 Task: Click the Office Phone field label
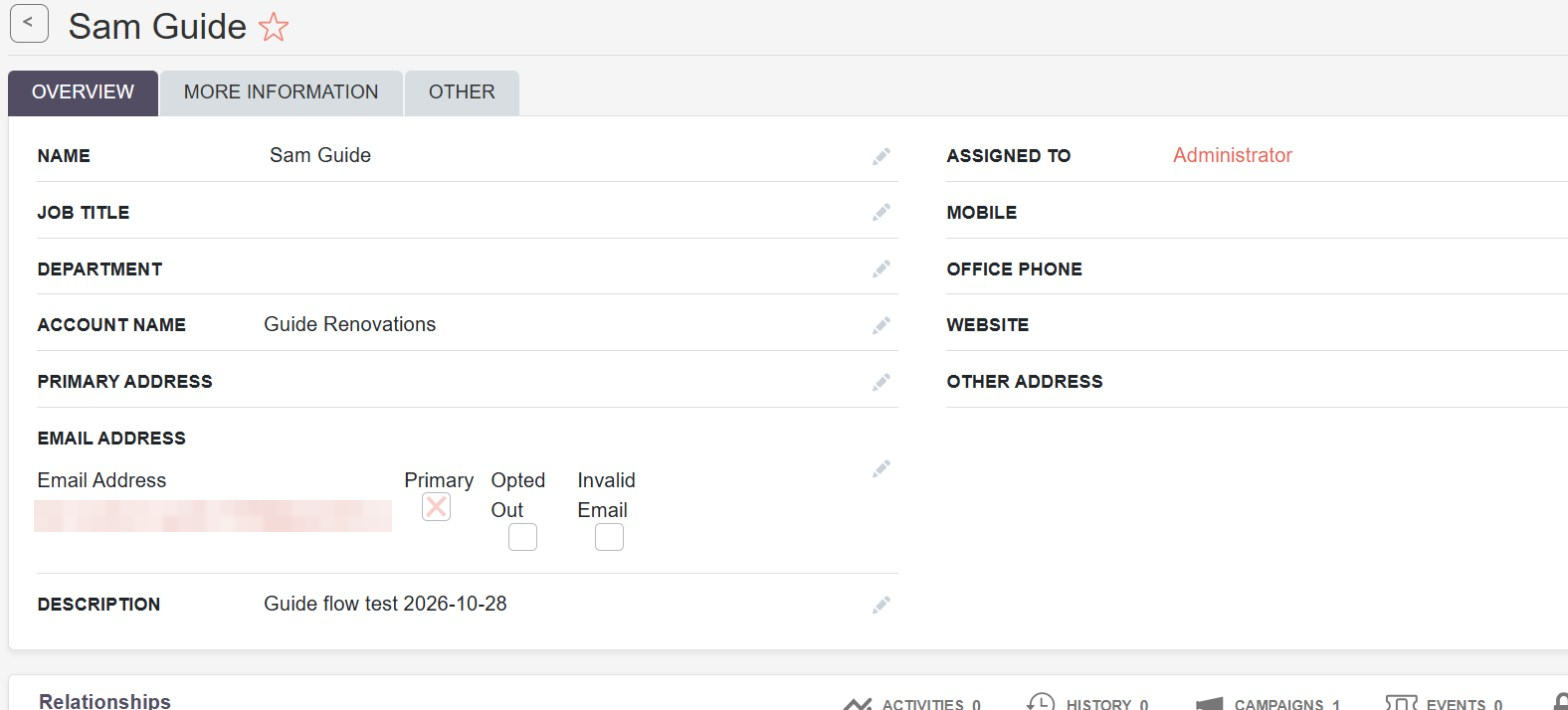[1014, 269]
